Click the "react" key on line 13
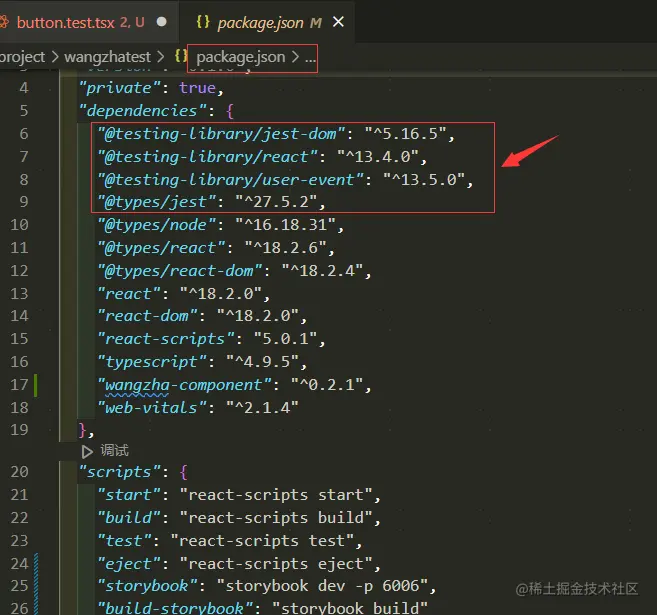657x615 pixels. (129, 294)
